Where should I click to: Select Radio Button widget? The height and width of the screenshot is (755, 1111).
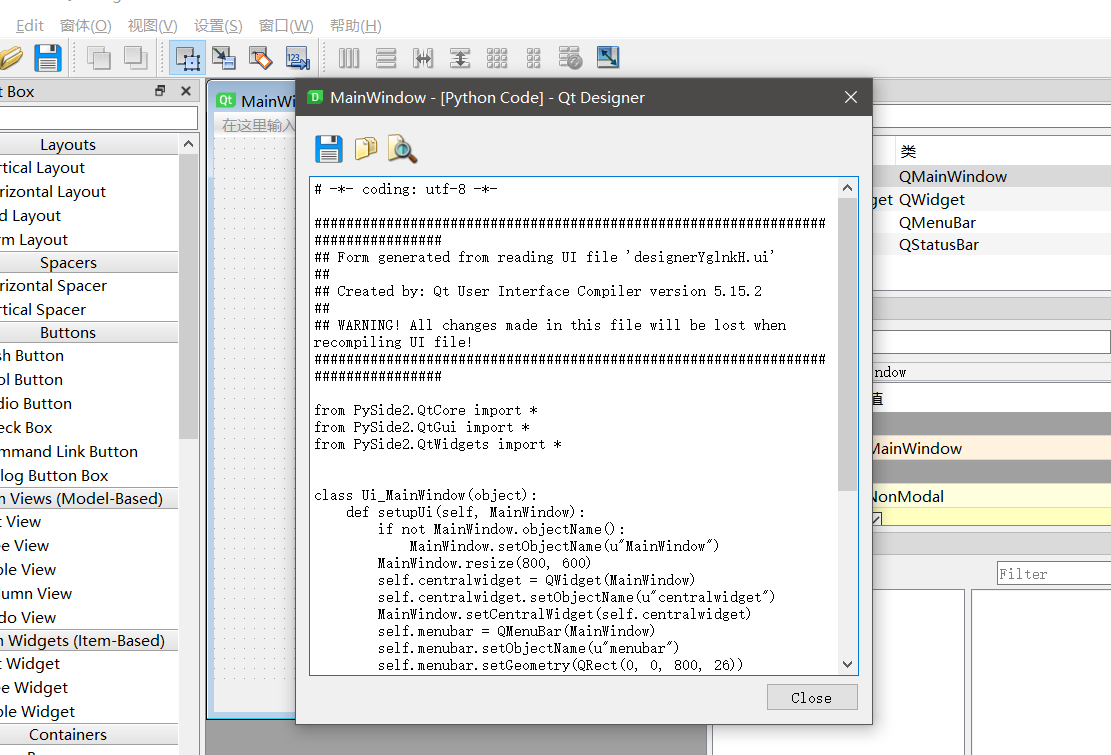click(89, 404)
